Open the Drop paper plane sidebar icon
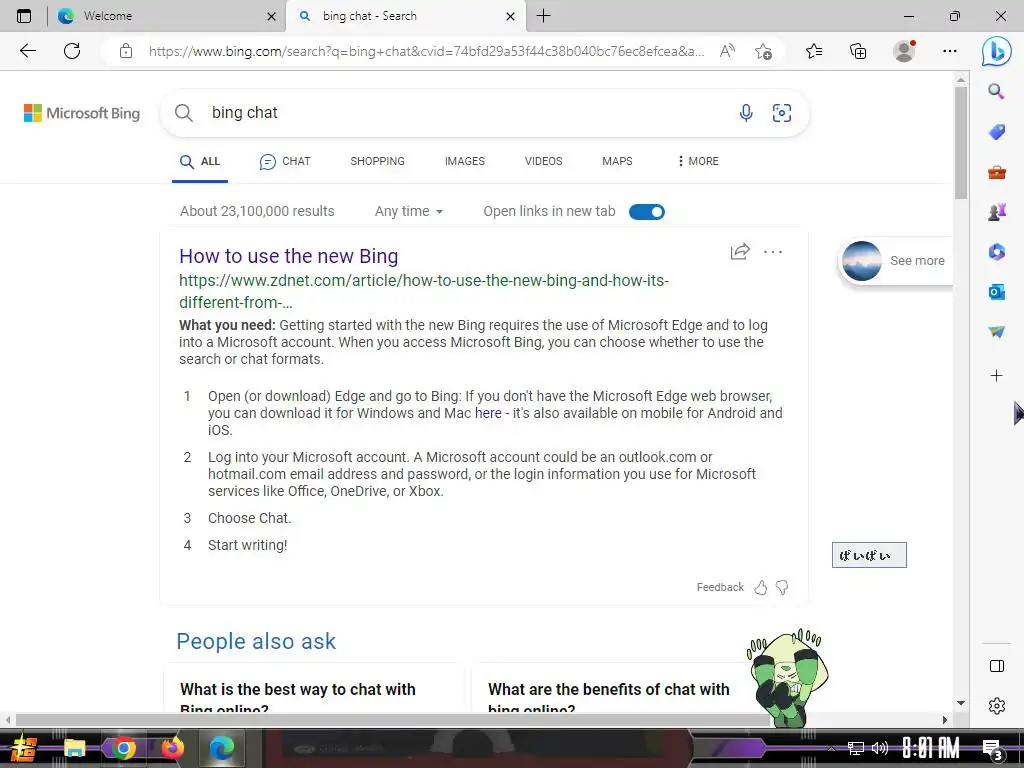The width and height of the screenshot is (1024, 768). [x=997, y=332]
